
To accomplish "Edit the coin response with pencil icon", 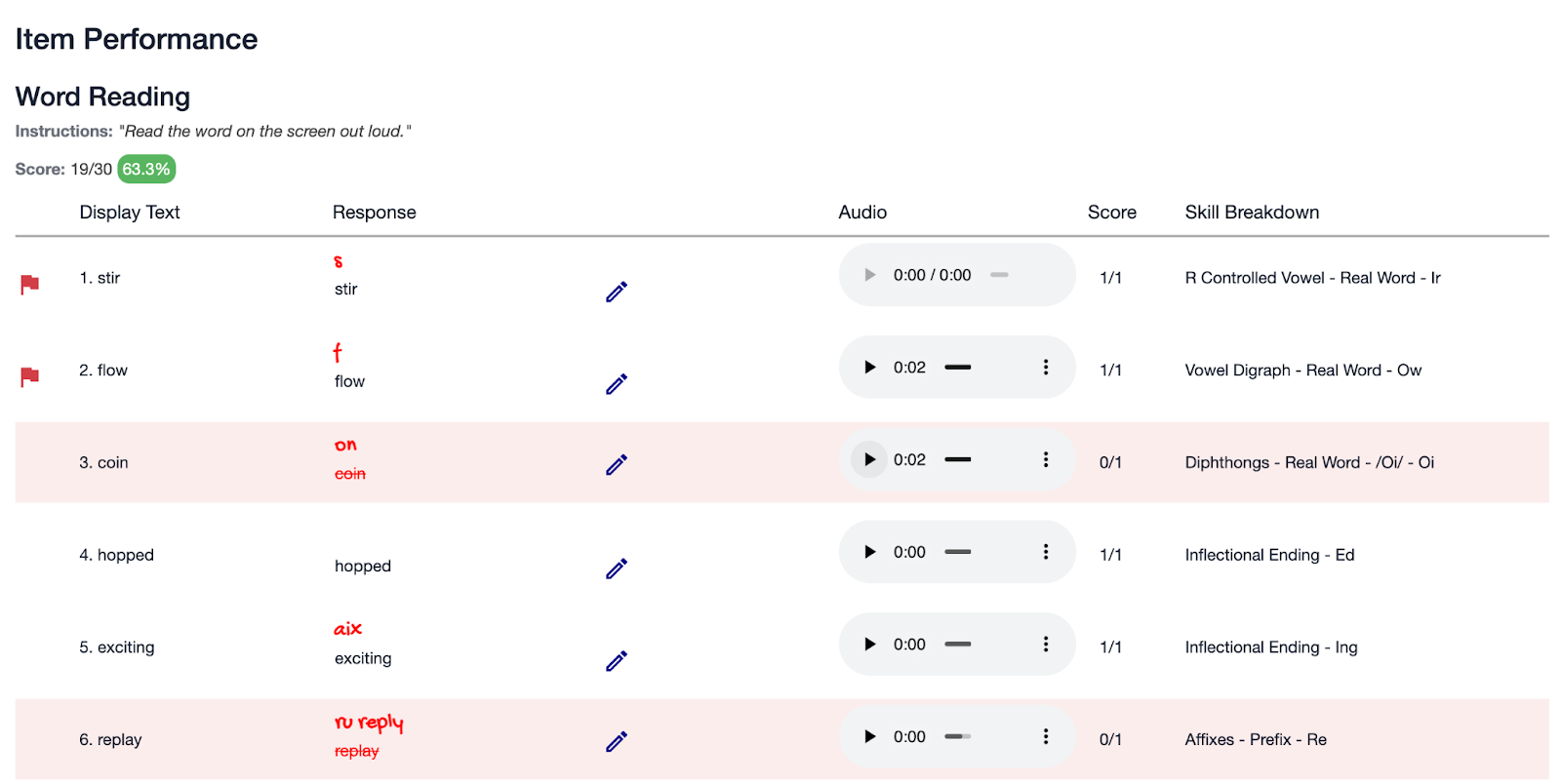I will (x=617, y=464).
